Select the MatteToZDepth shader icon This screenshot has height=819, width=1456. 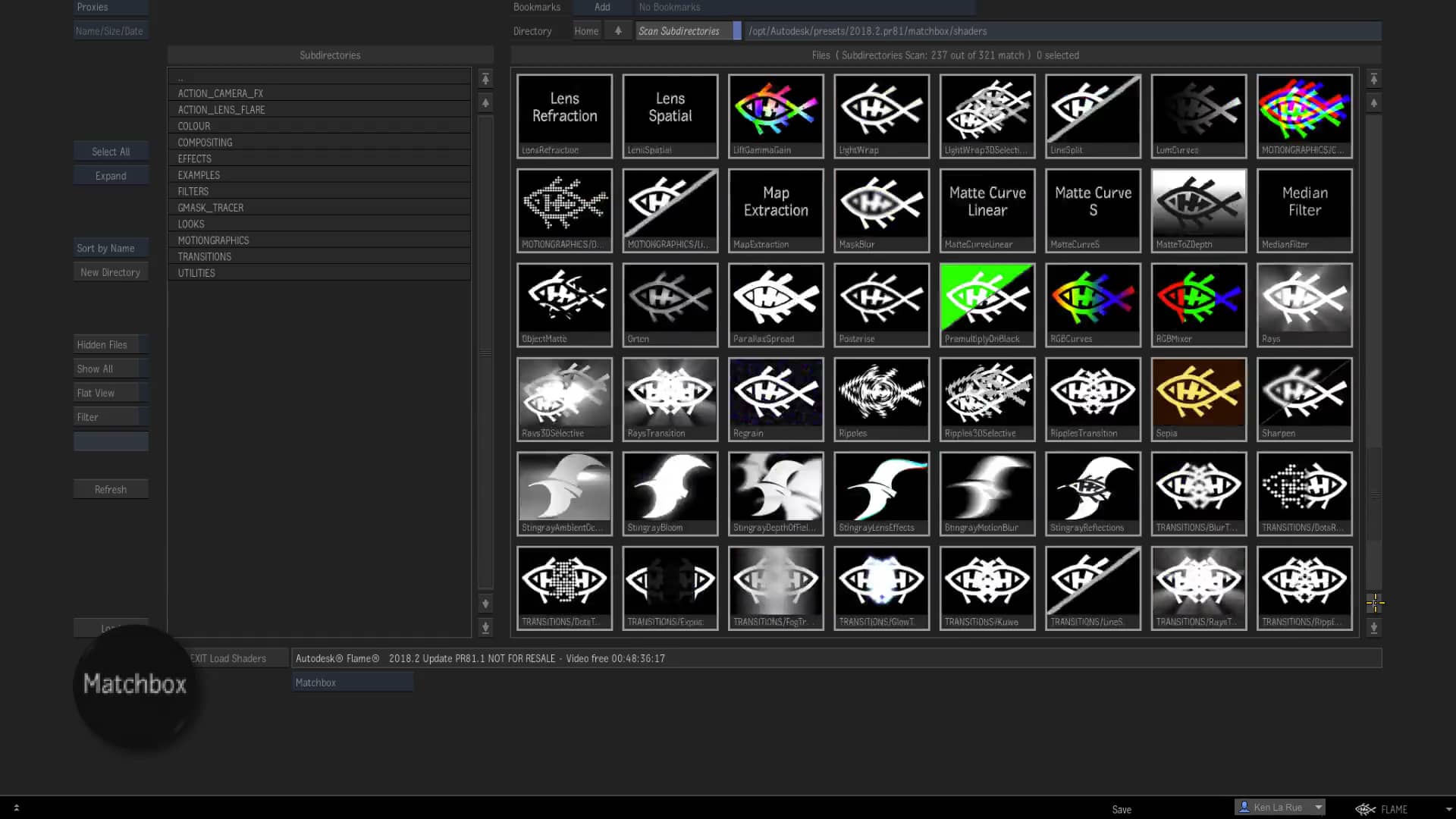[1198, 210]
